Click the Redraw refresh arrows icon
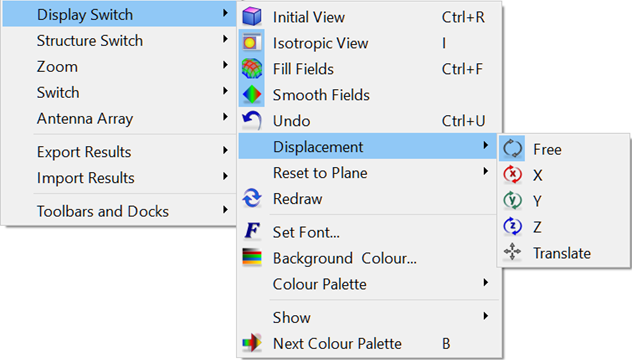632x360 pixels. (252, 198)
